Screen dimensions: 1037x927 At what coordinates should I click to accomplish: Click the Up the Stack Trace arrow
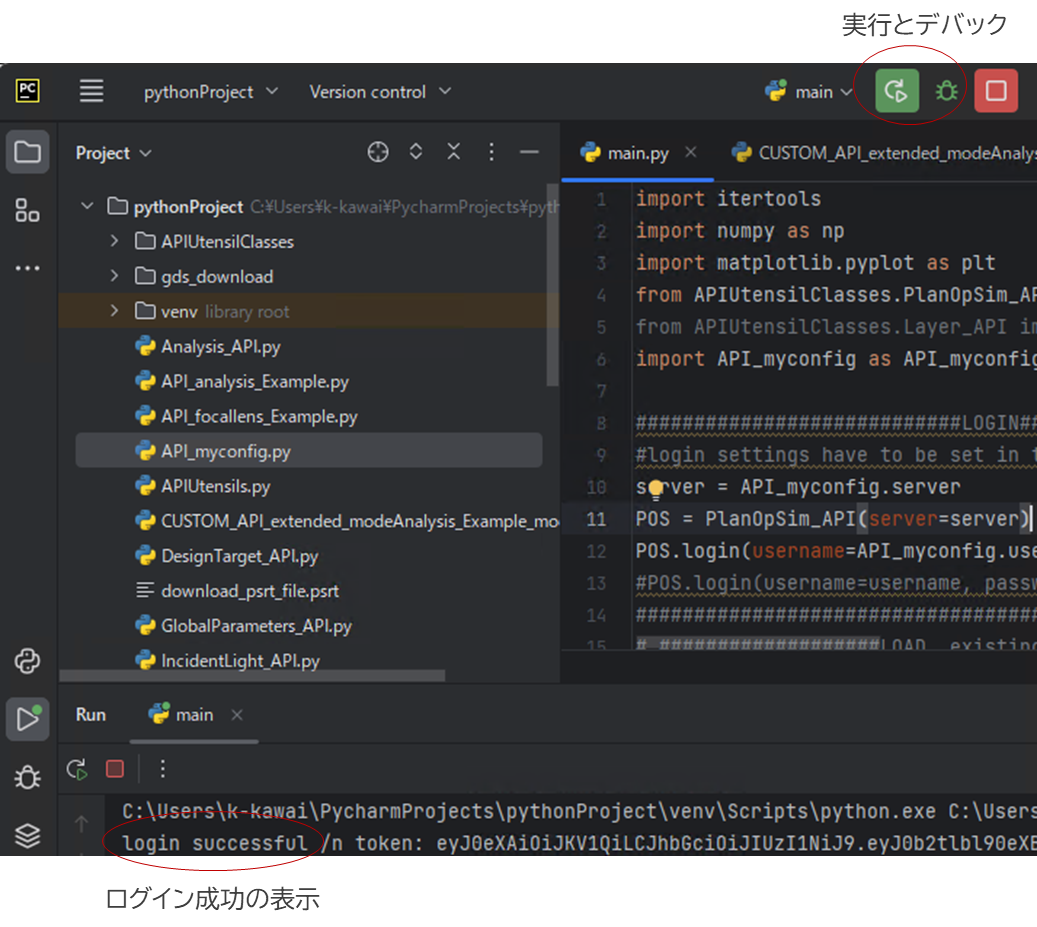tap(81, 824)
